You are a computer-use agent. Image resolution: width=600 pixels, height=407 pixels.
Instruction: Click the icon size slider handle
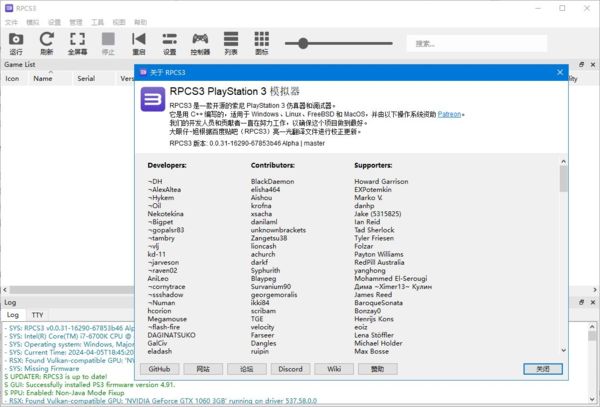click(303, 43)
